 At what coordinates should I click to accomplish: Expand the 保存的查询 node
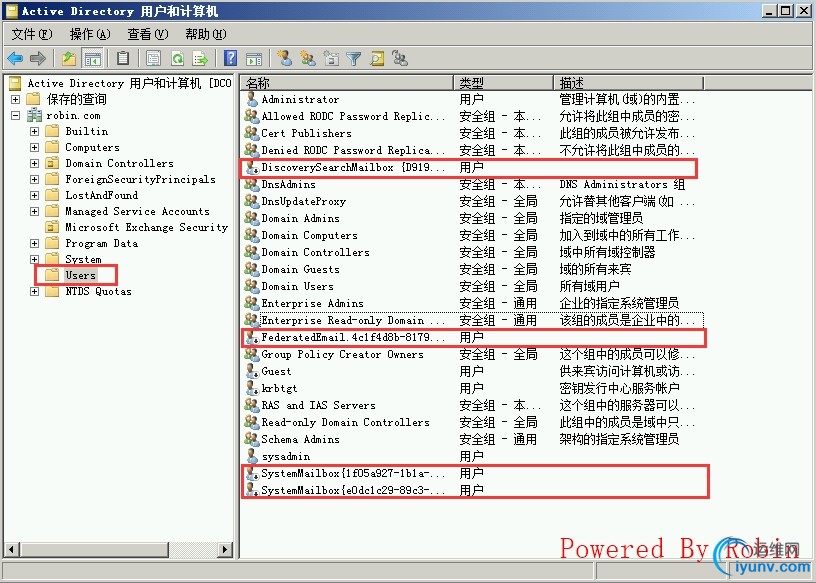tap(16, 99)
